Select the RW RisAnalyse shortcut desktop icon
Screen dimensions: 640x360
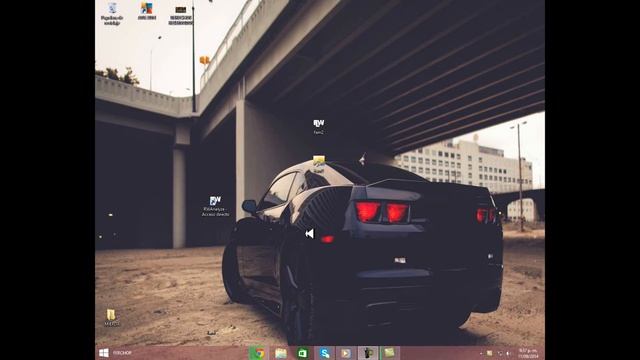(x=216, y=206)
